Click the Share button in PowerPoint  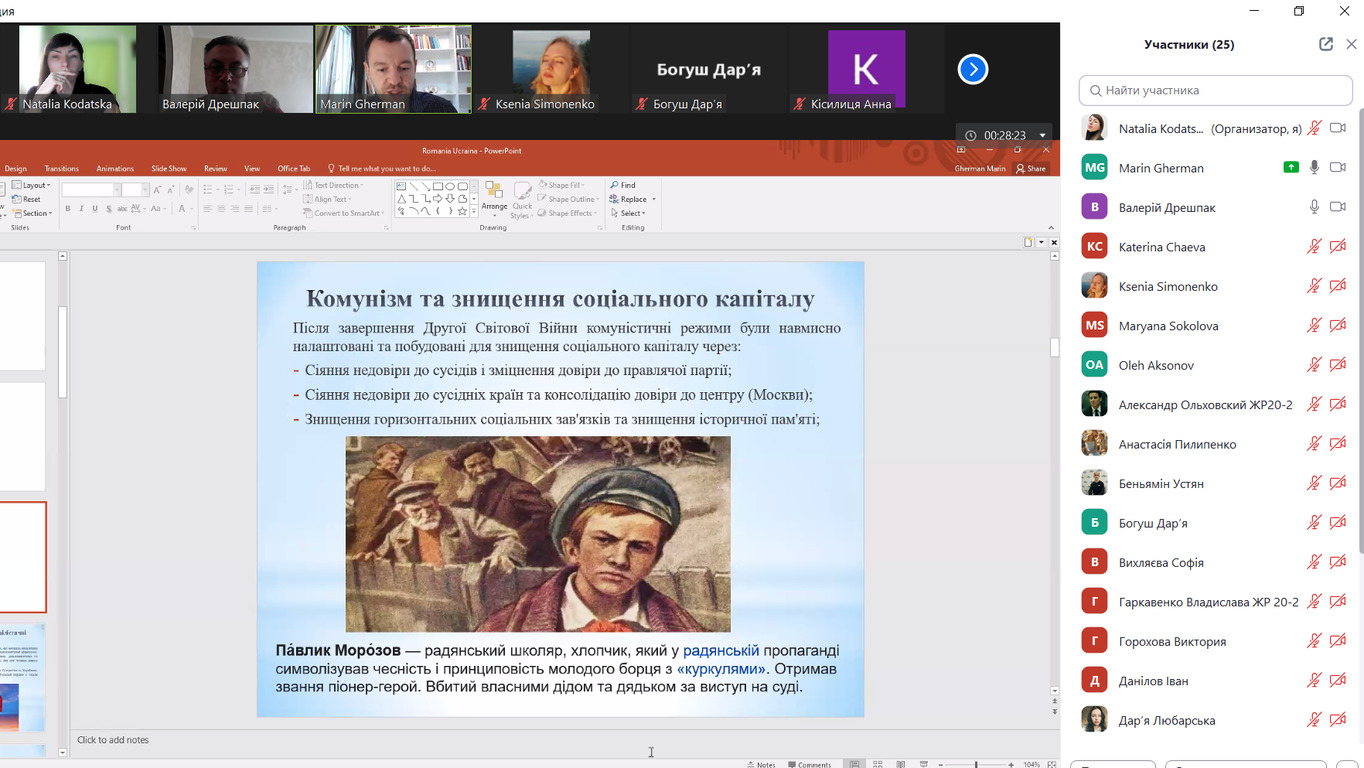pos(1031,168)
